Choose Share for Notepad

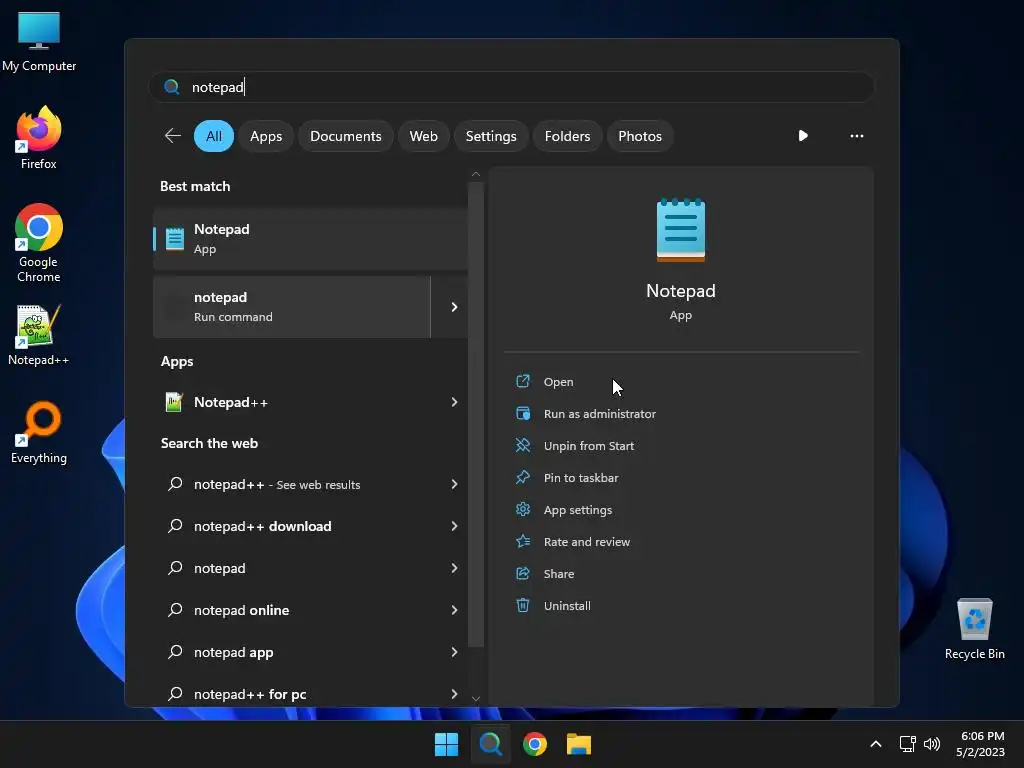558,574
